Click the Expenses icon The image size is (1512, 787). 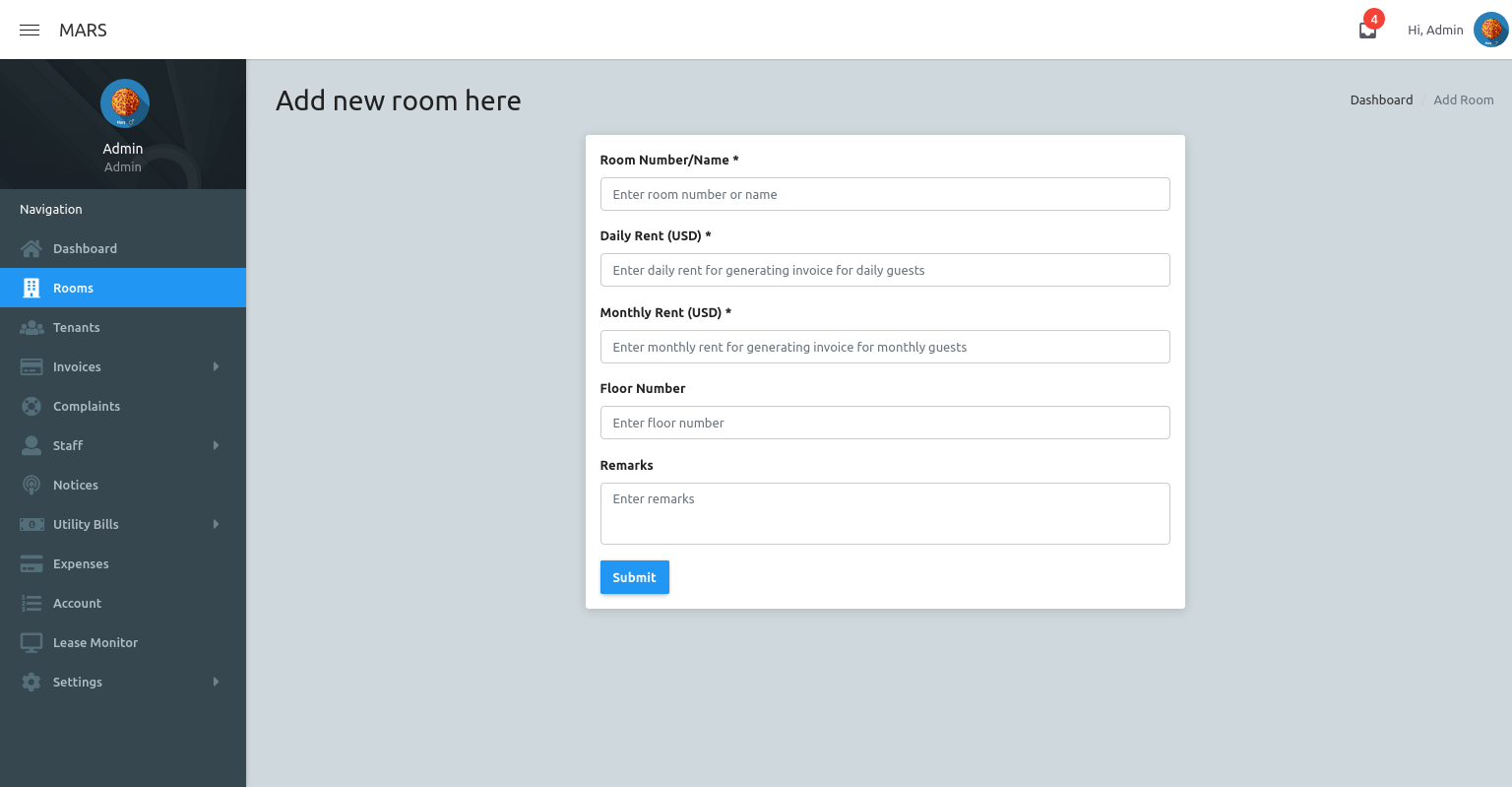coord(31,563)
